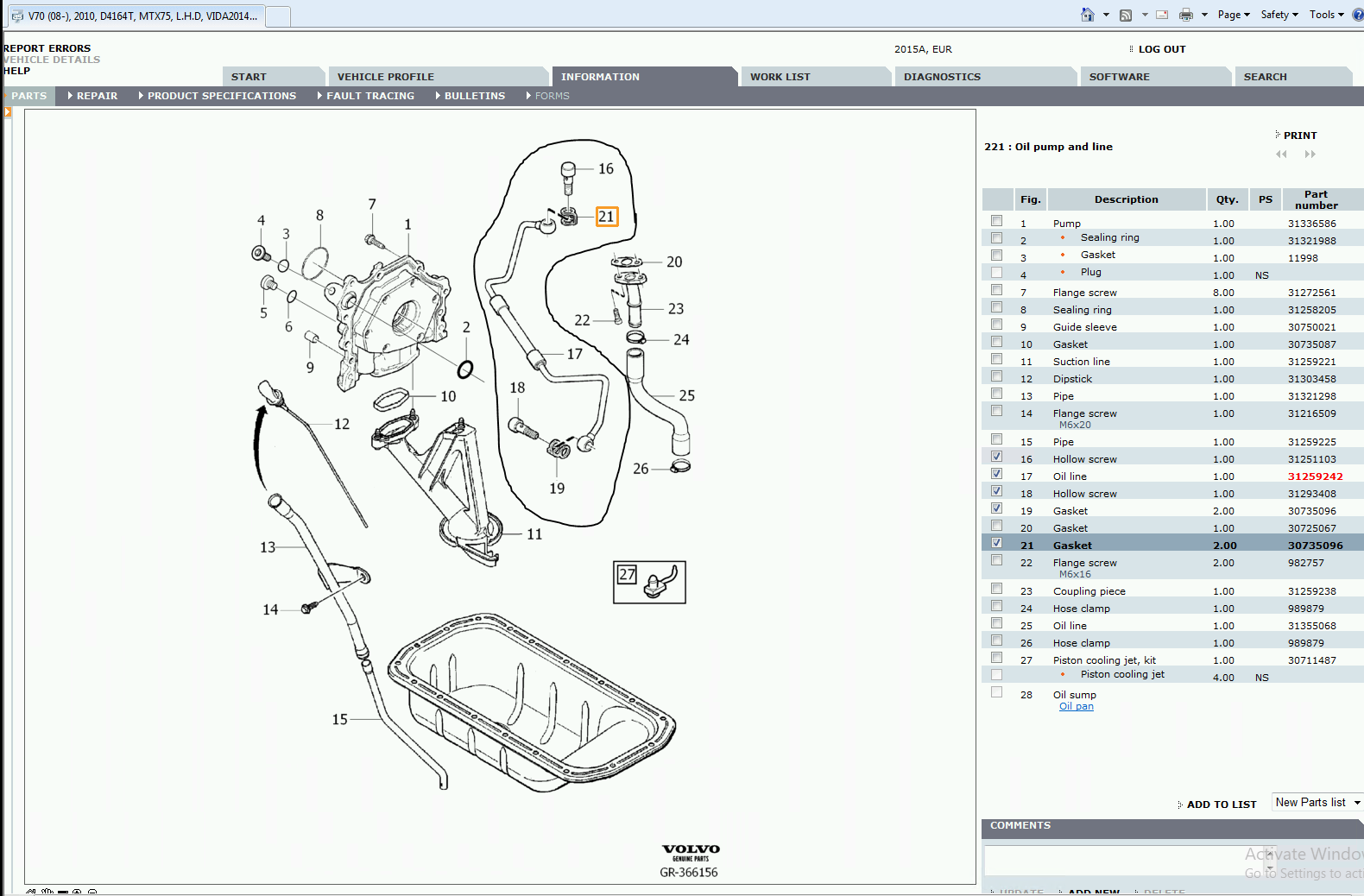The width and height of the screenshot is (1364, 896).
Task: Click part number 31336586 for Pump
Action: click(x=1312, y=224)
